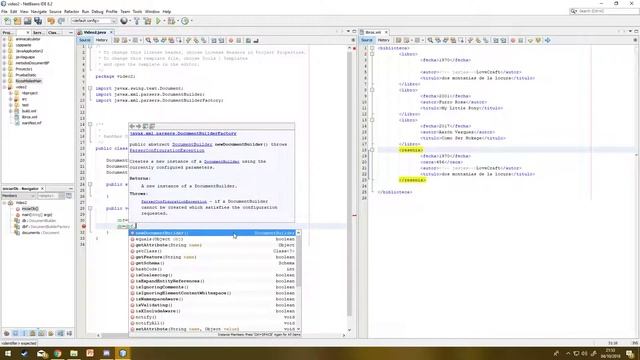Select isNamespaceAware() in completion list

tap(212, 299)
